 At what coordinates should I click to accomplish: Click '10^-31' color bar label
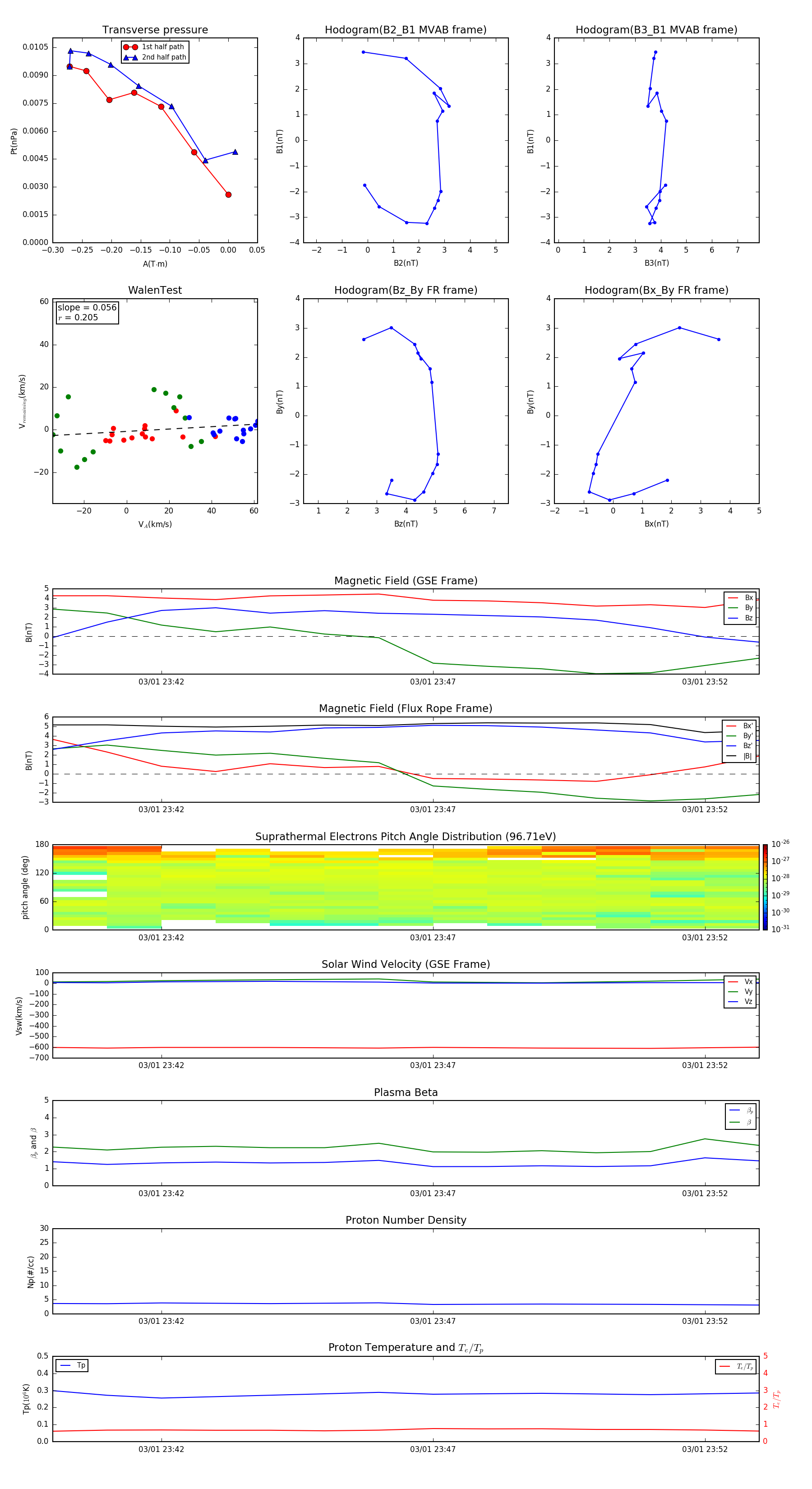tap(780, 929)
